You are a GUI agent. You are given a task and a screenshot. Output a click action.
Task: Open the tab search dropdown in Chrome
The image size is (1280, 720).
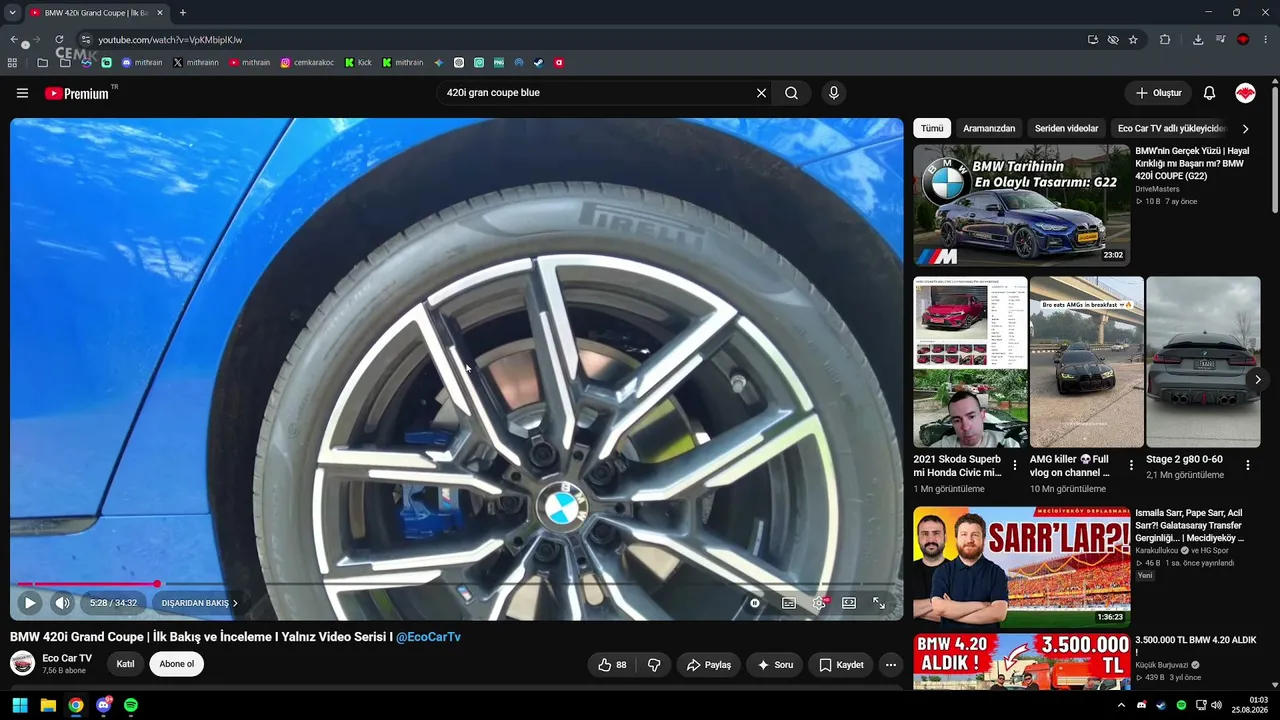click(x=12, y=13)
